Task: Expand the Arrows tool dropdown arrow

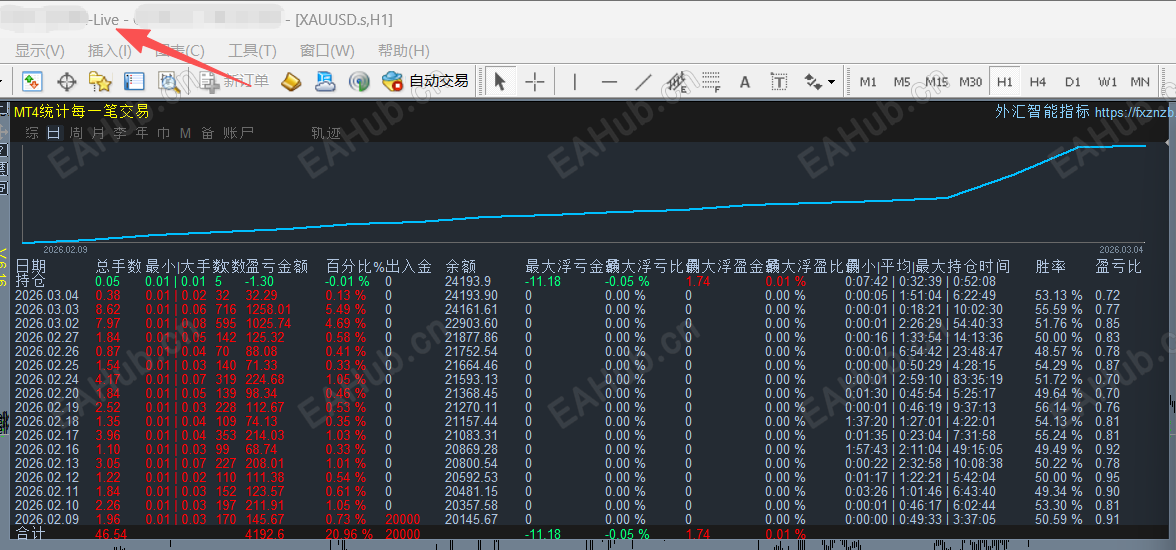Action: (x=831, y=81)
